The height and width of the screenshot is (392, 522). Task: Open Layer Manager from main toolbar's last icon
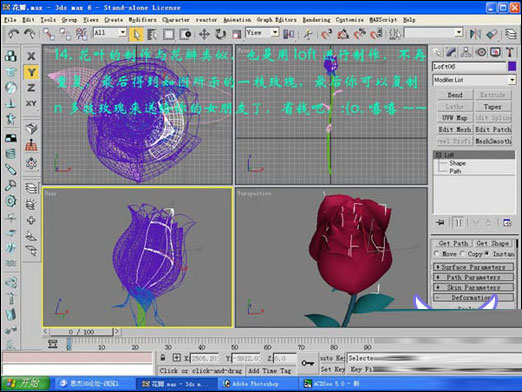[511, 34]
